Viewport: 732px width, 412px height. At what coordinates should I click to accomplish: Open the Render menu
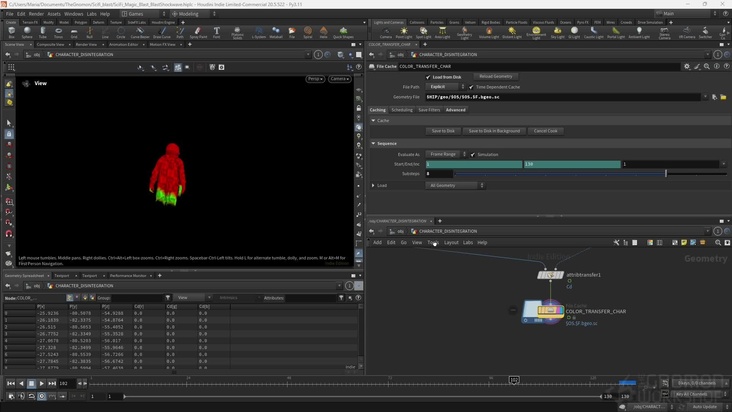tap(36, 14)
